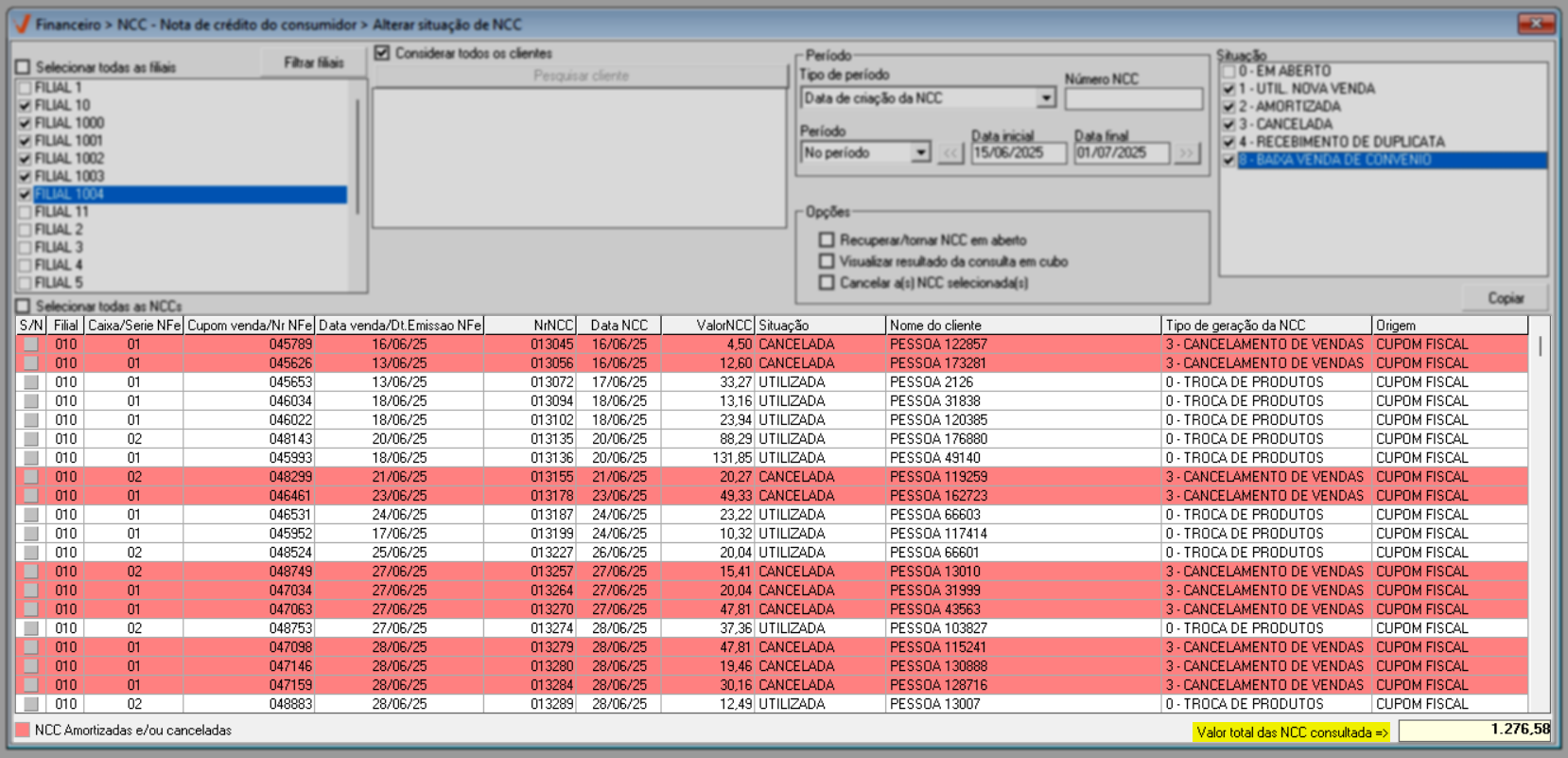
Task: Click the previous period arrow button
Action: click(950, 153)
